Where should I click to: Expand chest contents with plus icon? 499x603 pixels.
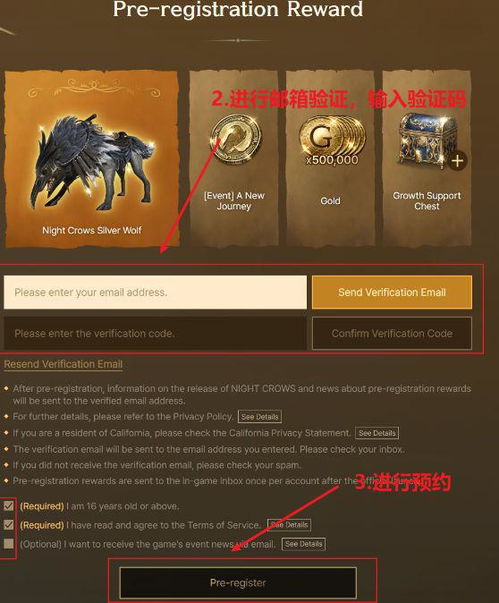(x=457, y=161)
